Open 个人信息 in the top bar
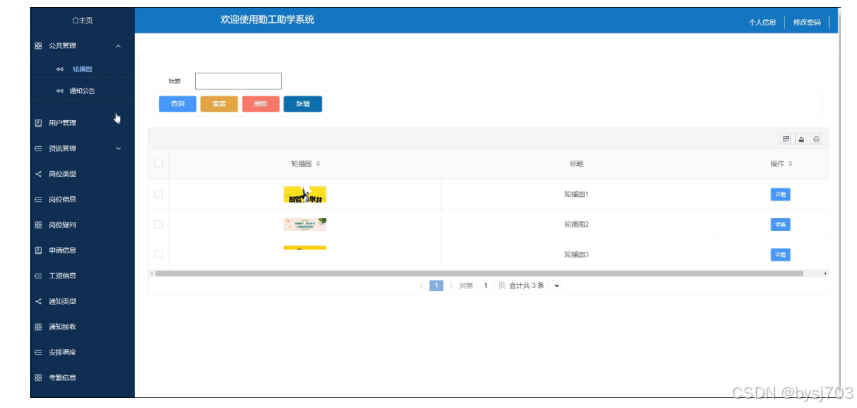857x408 pixels. 762,22
